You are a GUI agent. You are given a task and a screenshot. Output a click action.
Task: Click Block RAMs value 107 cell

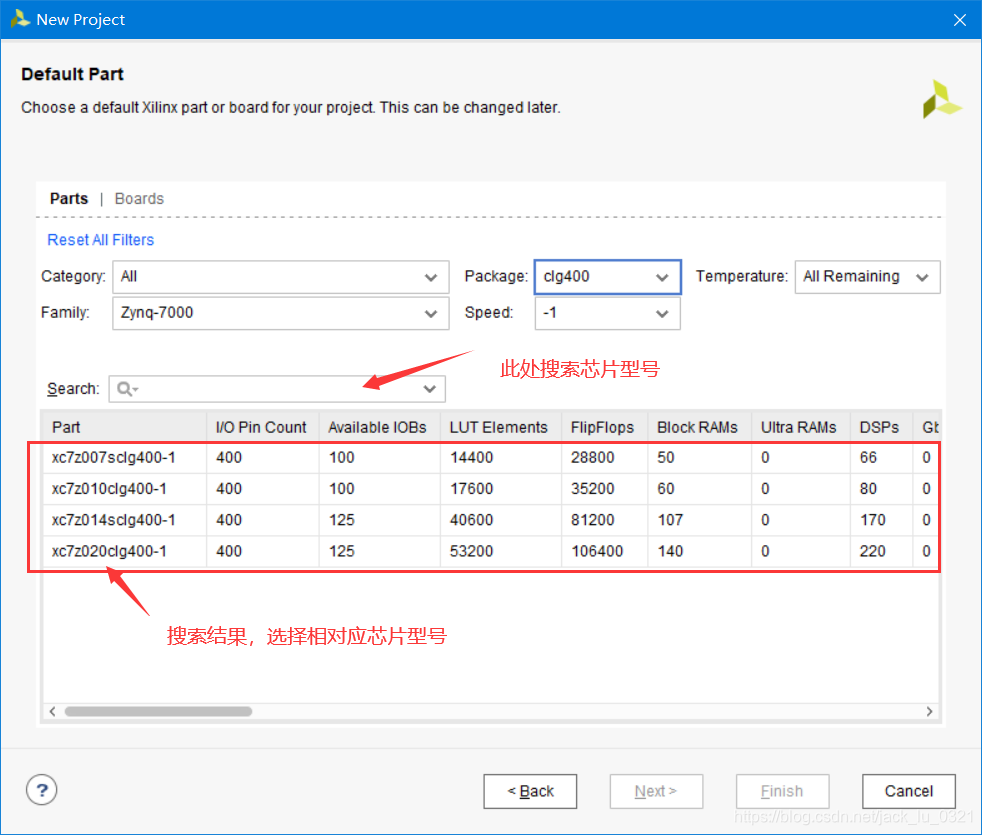click(700, 520)
